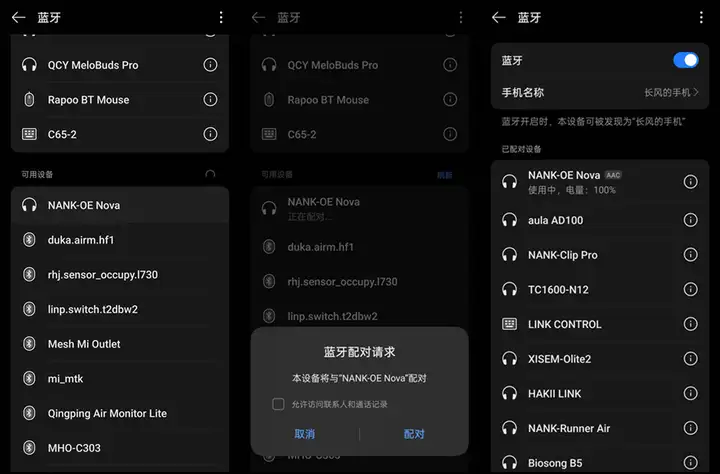Open info for C65-2 keyboard in the left panel
Viewport: 720px width, 474px height.
[x=210, y=134]
